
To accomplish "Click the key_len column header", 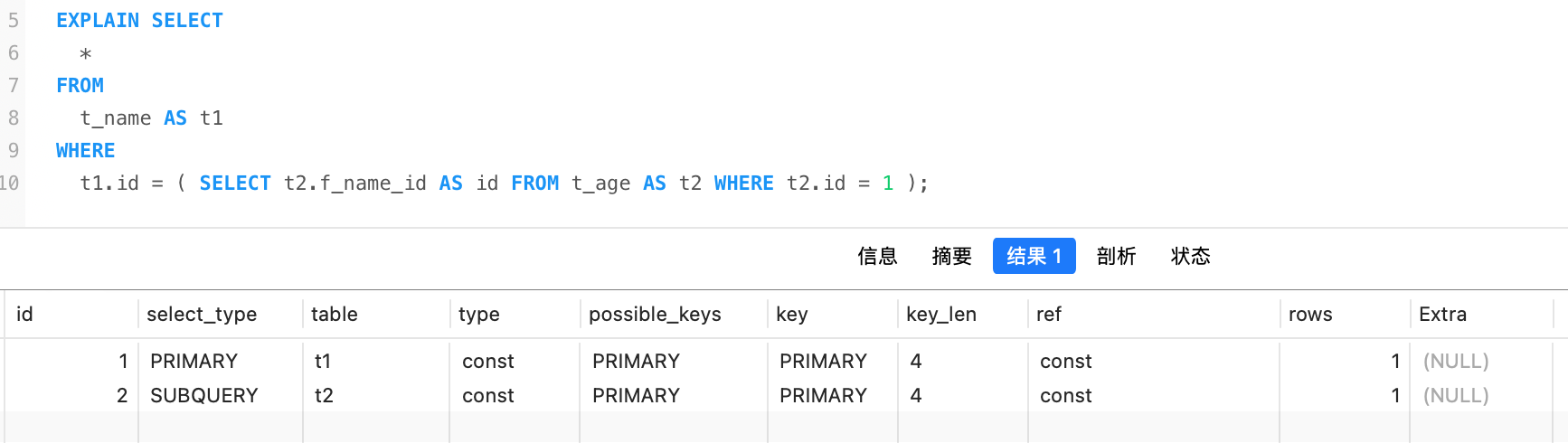I will pyautogui.click(x=940, y=315).
